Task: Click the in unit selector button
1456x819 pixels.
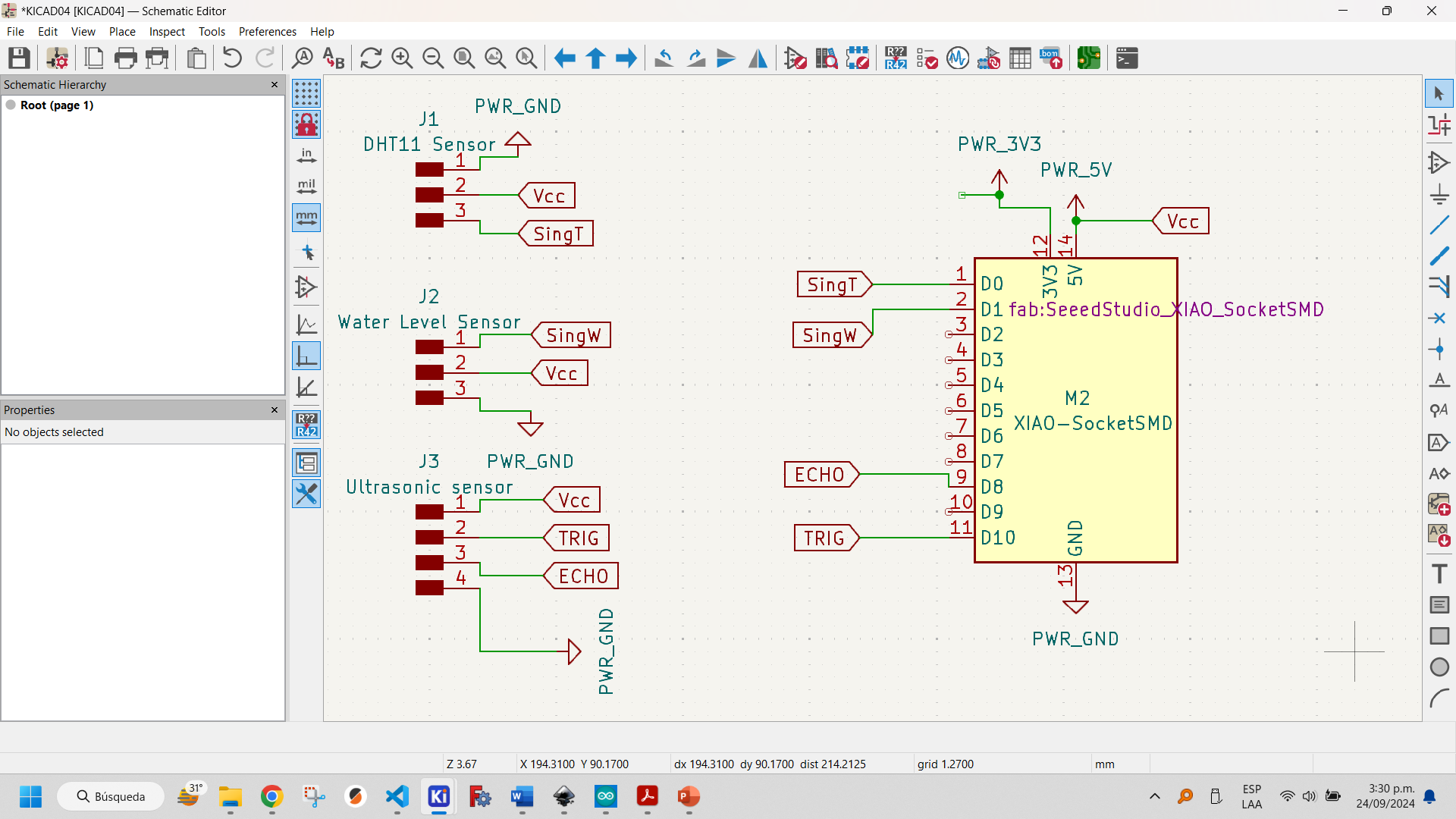Action: [306, 154]
